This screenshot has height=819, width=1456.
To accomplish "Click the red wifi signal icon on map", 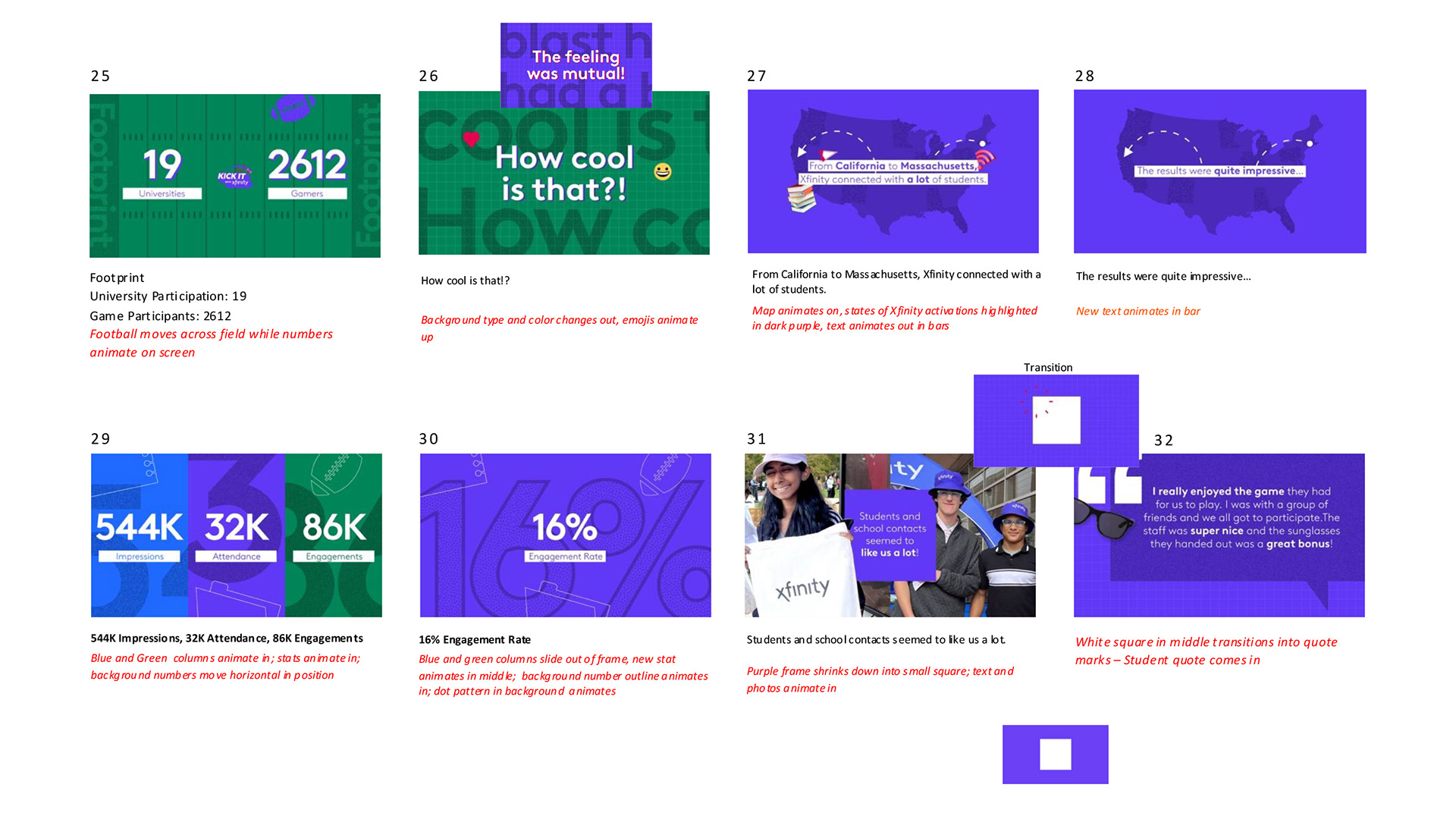I will pyautogui.click(x=985, y=159).
